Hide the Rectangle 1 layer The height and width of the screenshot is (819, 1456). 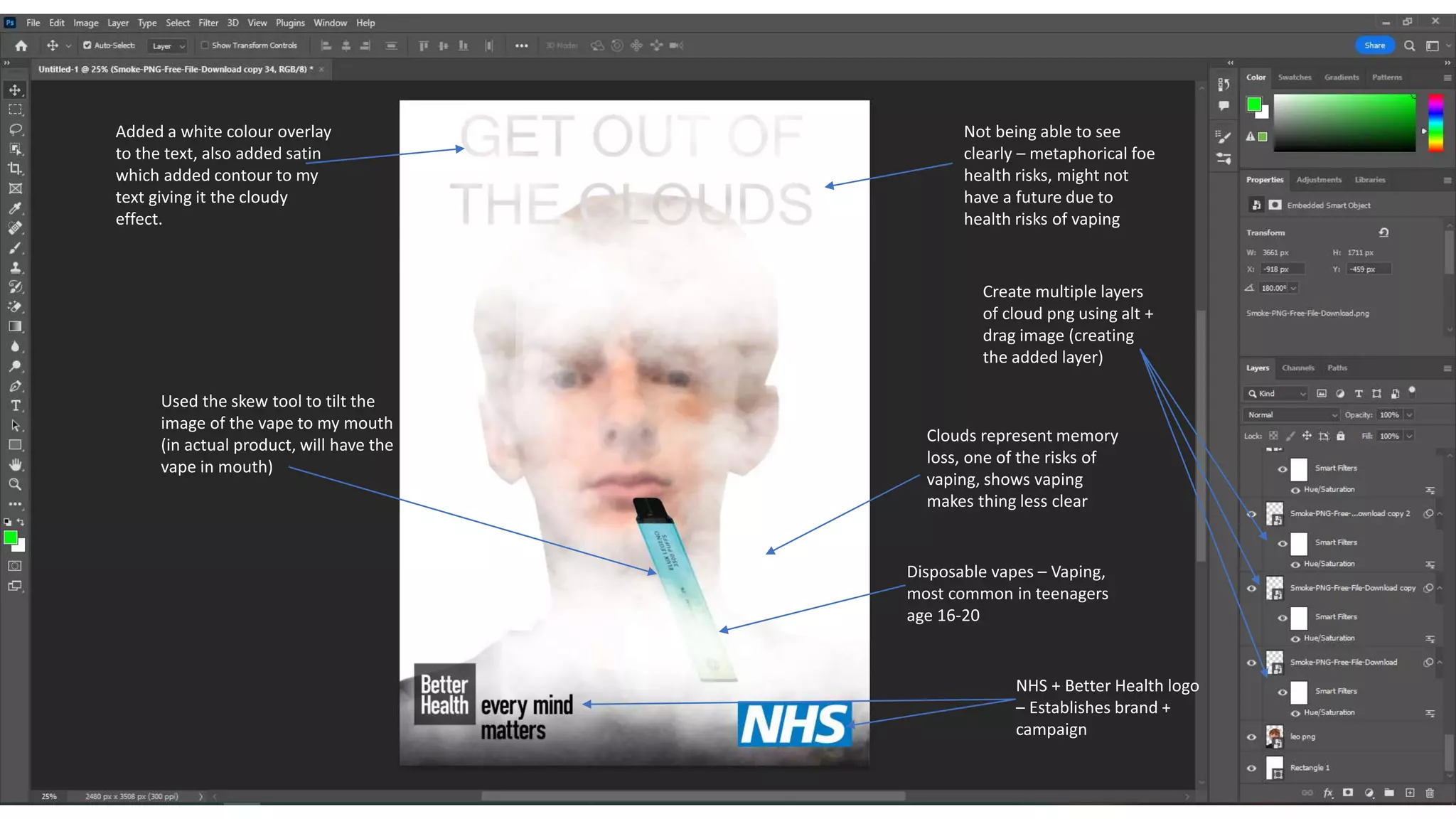click(x=1251, y=768)
